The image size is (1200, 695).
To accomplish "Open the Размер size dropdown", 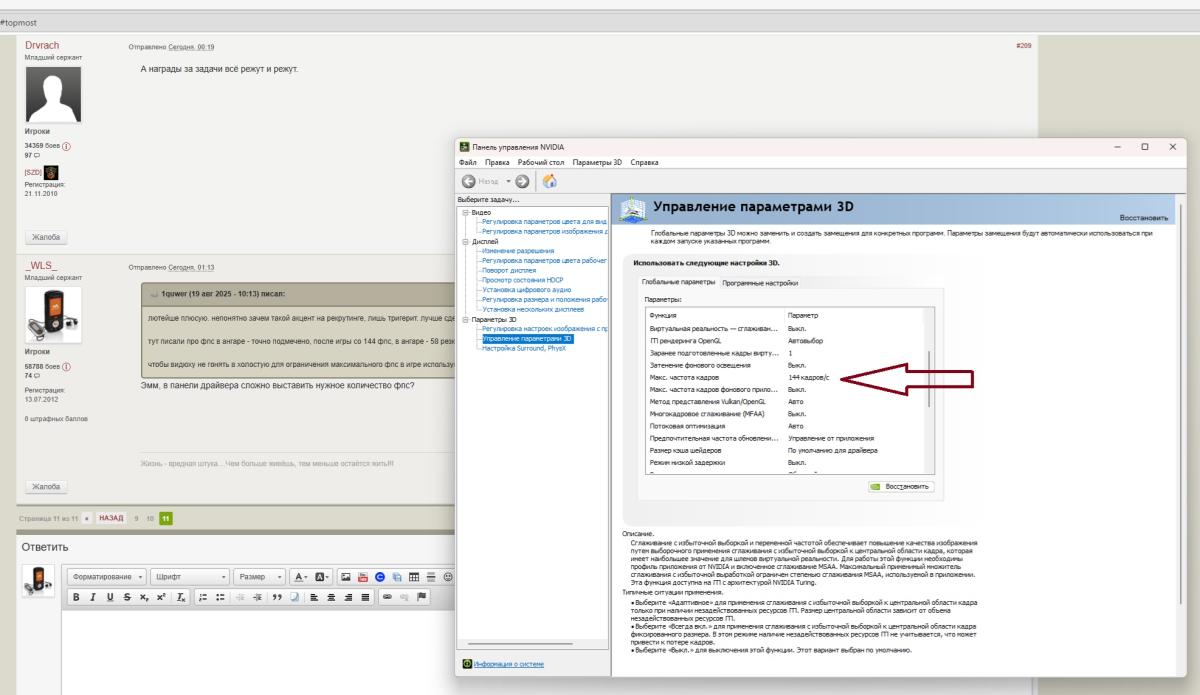I will (x=258, y=577).
